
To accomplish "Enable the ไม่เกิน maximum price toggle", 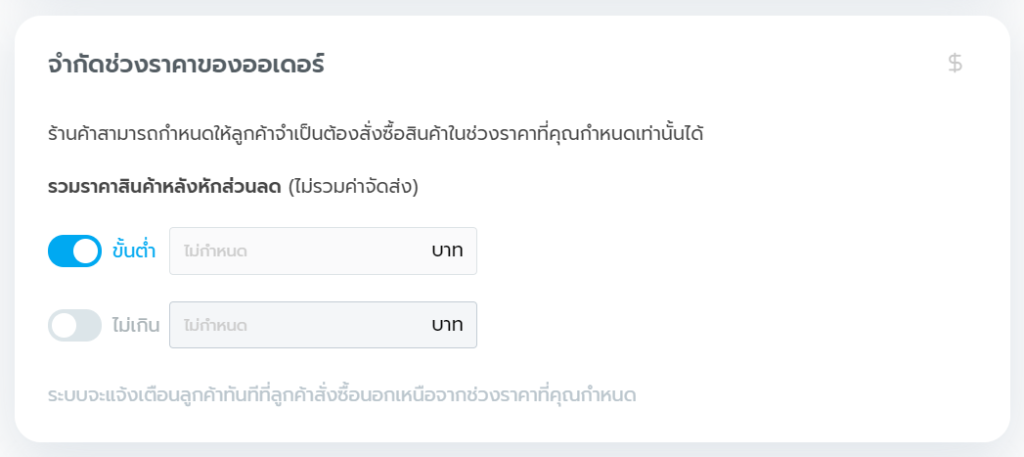I will (75, 325).
